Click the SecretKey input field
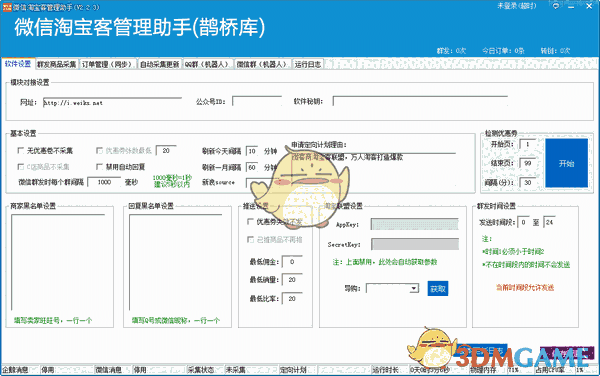This screenshot has height=376, width=600. [x=415, y=244]
